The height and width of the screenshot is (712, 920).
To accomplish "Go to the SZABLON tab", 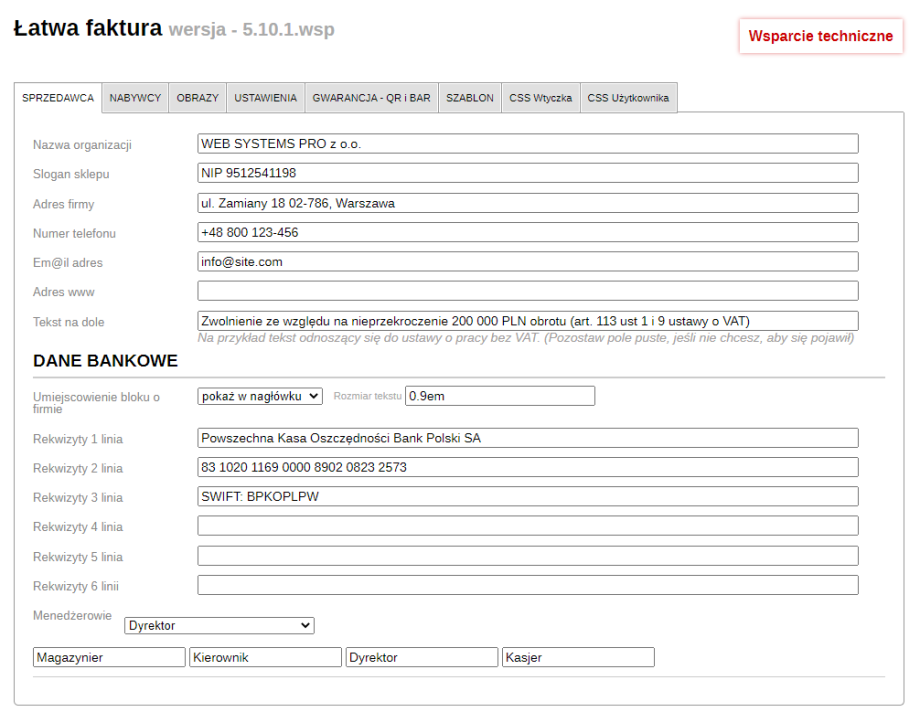I will tap(470, 98).
